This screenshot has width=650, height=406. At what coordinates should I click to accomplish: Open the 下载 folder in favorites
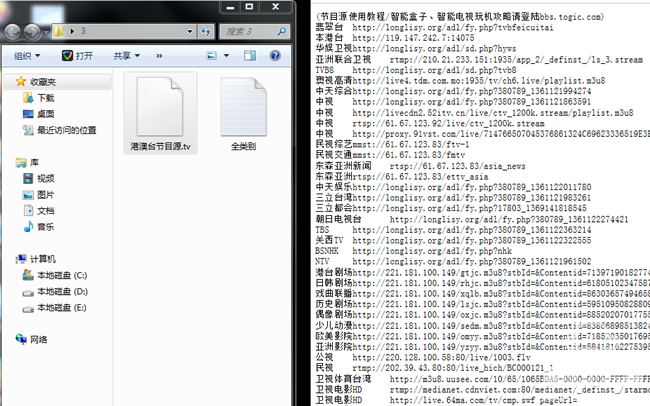[x=39, y=98]
